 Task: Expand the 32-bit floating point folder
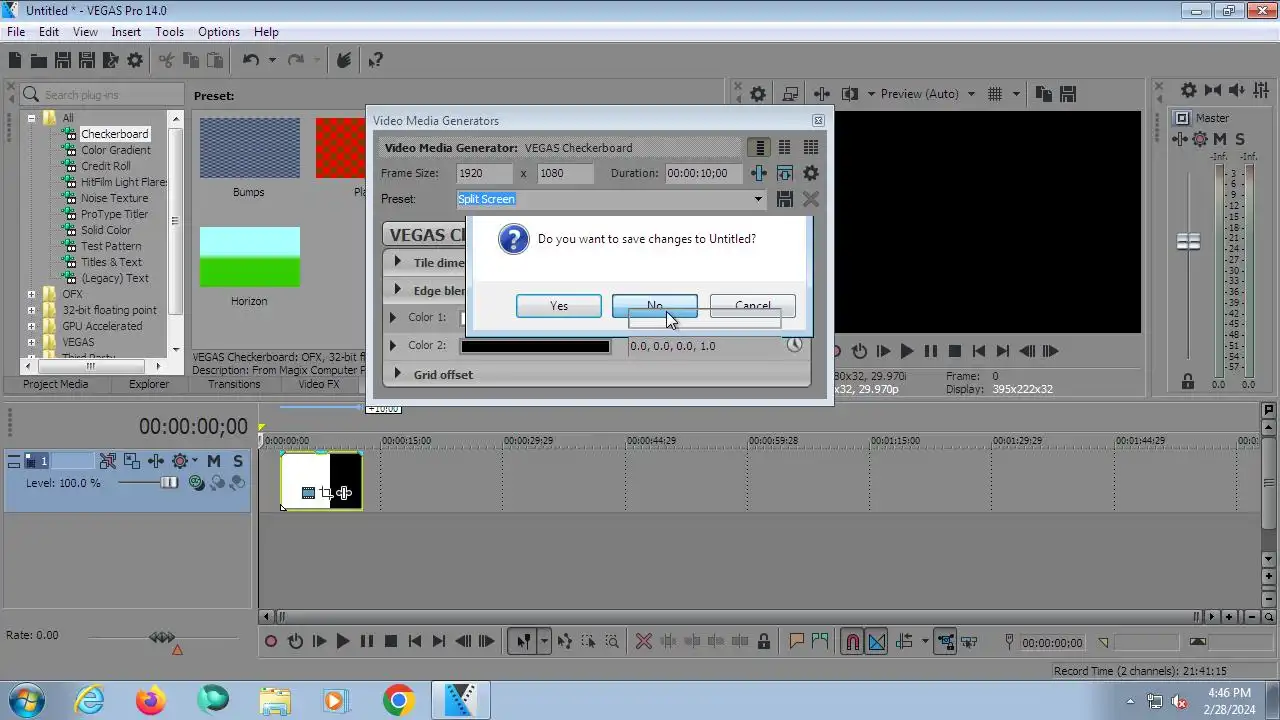coord(31,310)
